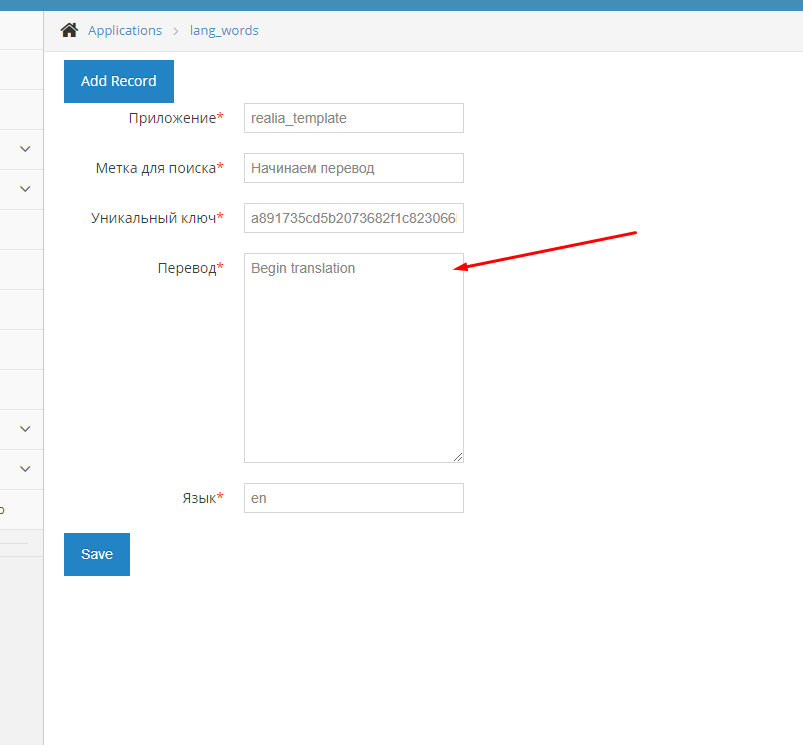803x745 pixels.
Task: Click the Язык label text
Action: pyautogui.click(x=196, y=498)
